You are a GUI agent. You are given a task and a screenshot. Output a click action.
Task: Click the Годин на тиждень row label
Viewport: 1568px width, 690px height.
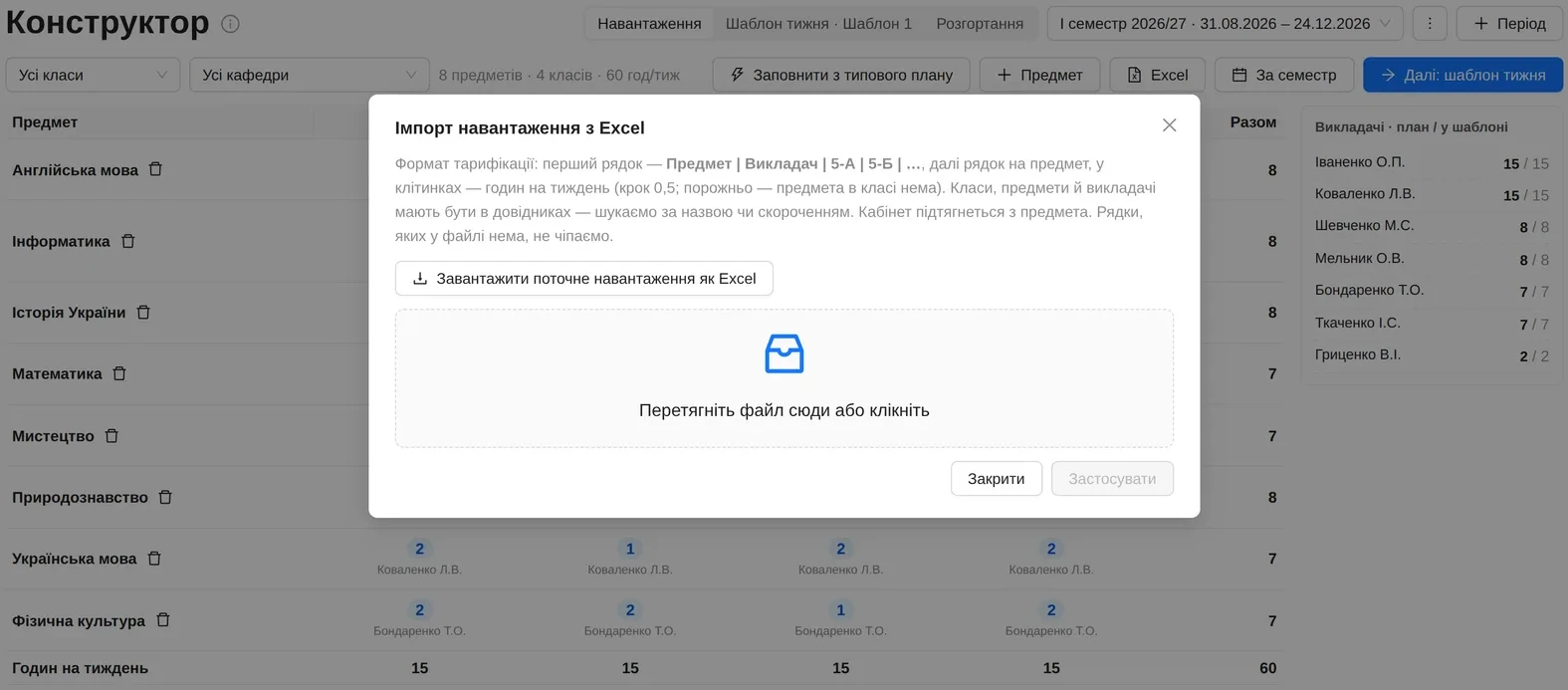tap(80, 668)
